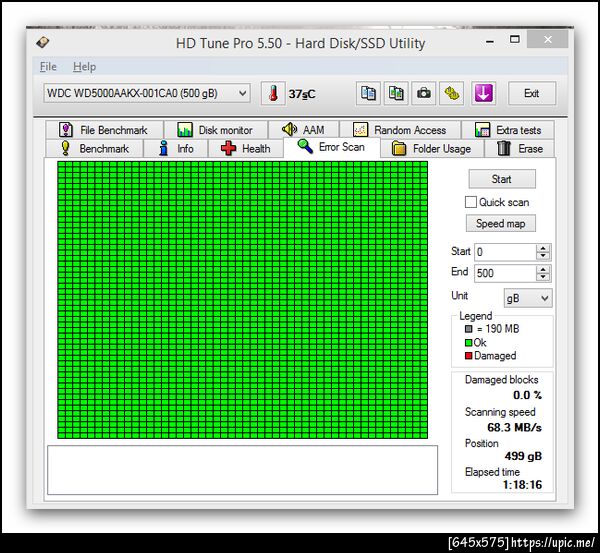This screenshot has width=600, height=553.
Task: Switch to the Random Access tab
Action: click(x=400, y=130)
